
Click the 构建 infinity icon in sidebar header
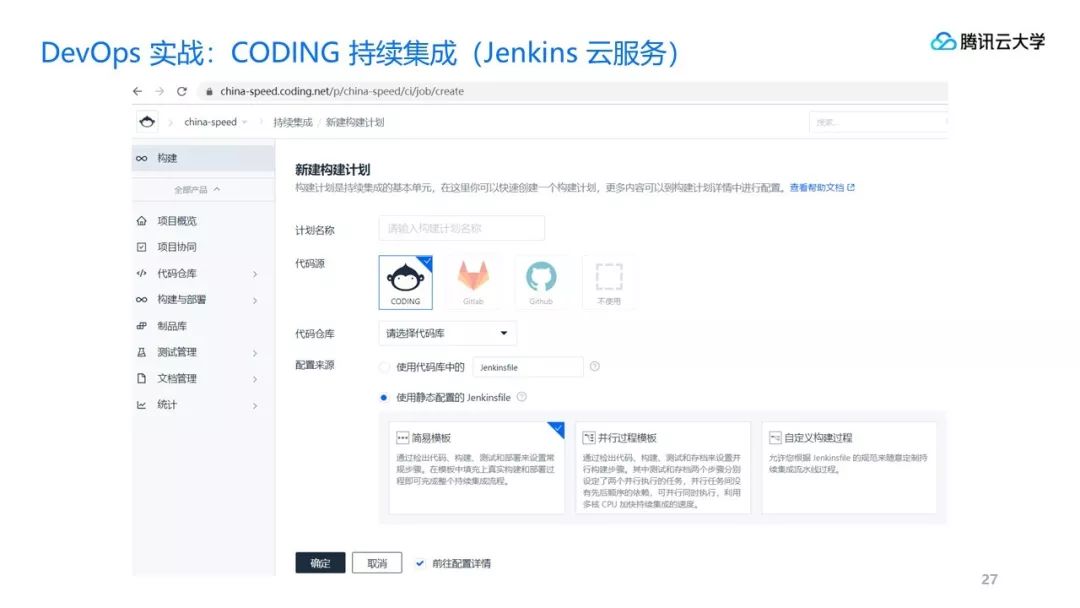pyautogui.click(x=141, y=158)
